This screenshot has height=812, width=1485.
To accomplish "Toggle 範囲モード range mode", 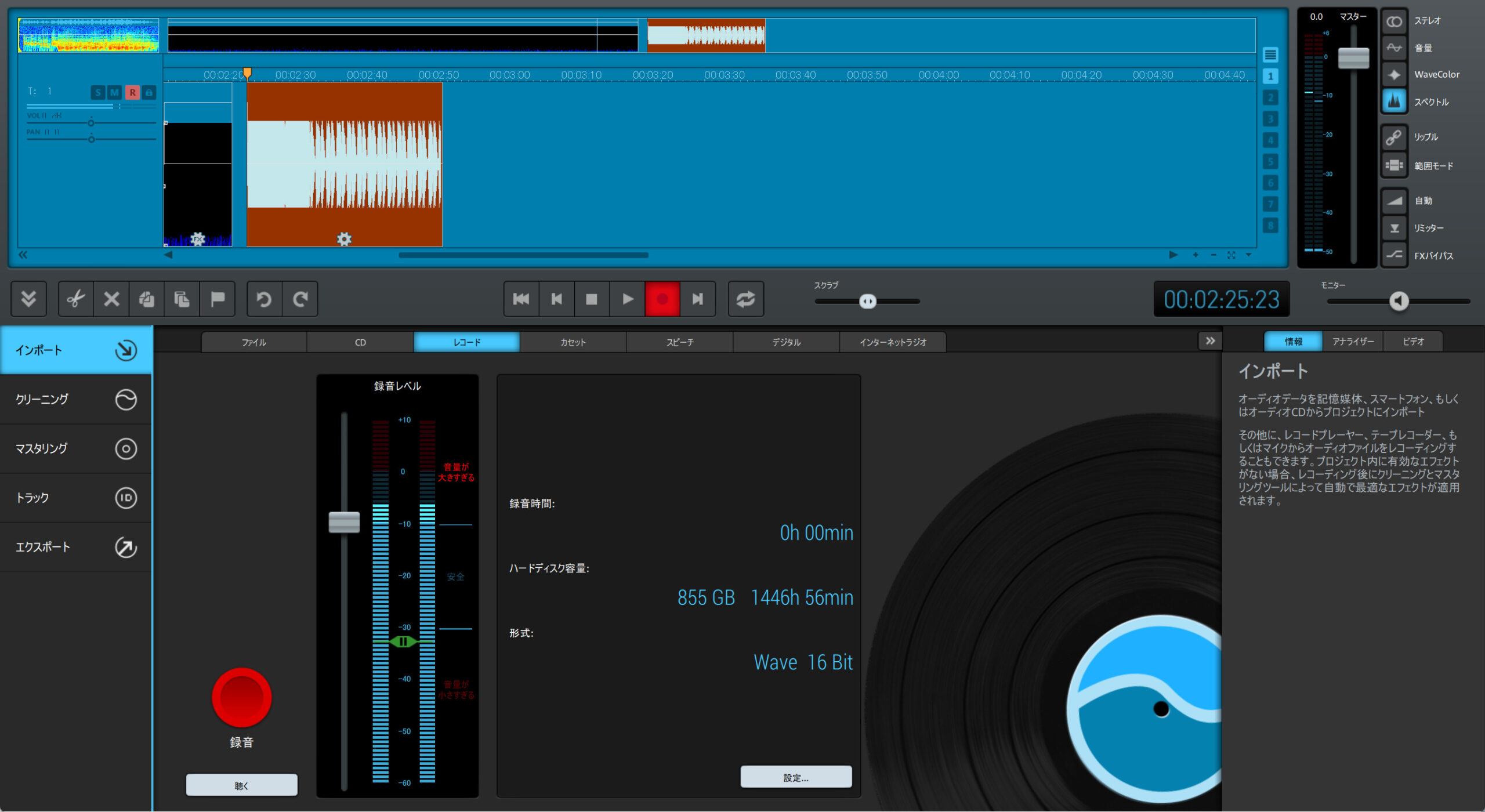I will pyautogui.click(x=1394, y=165).
